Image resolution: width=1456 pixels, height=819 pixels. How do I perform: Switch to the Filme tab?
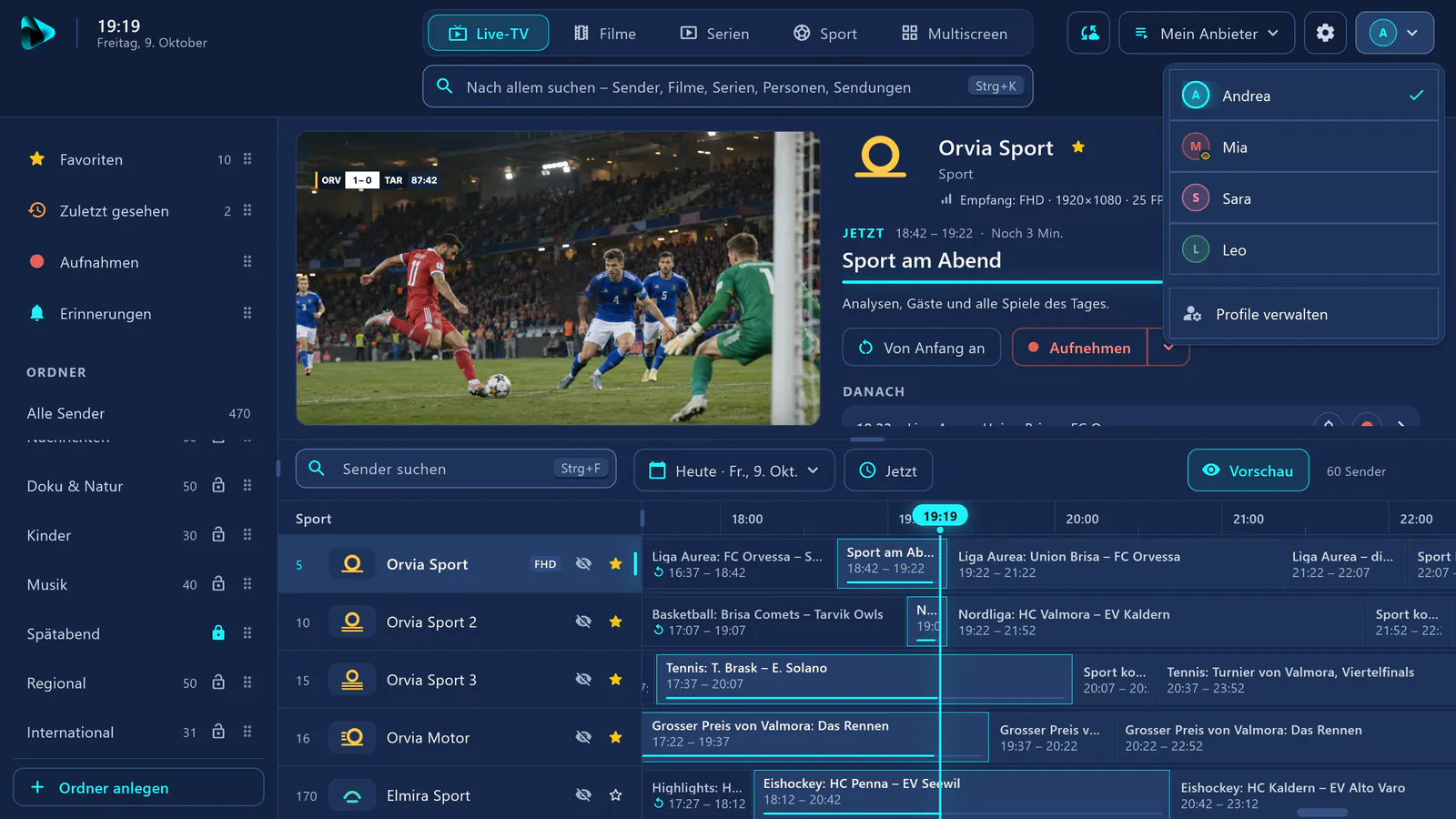(x=605, y=34)
